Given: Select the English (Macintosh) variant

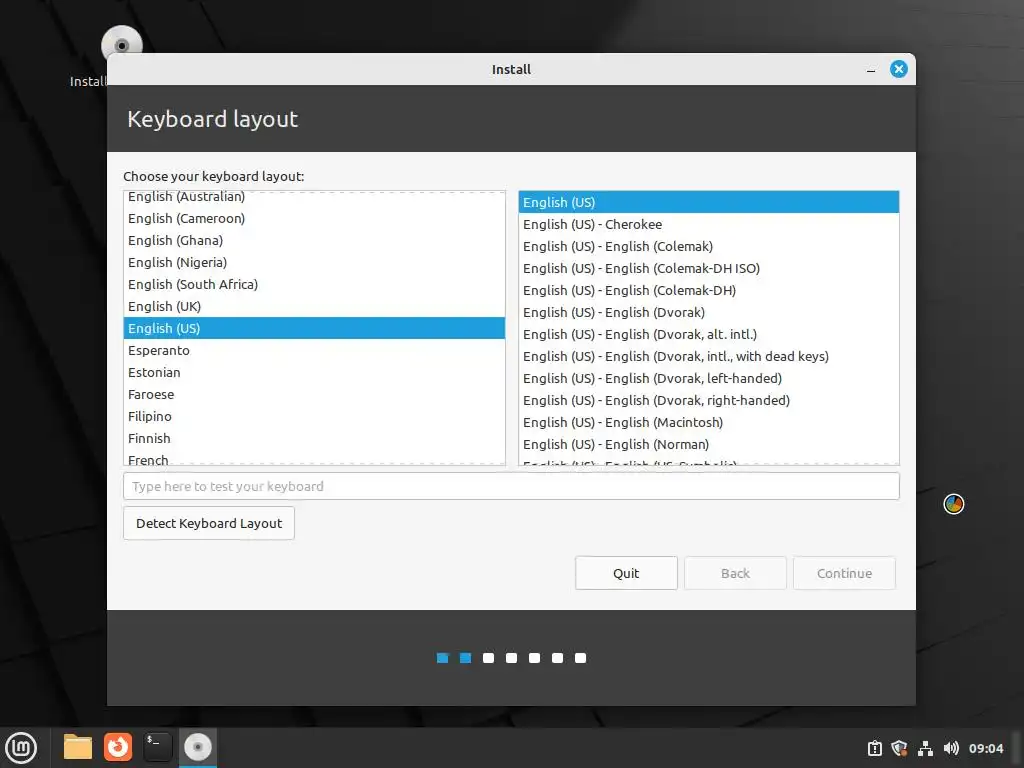Looking at the screenshot, I should (x=709, y=422).
